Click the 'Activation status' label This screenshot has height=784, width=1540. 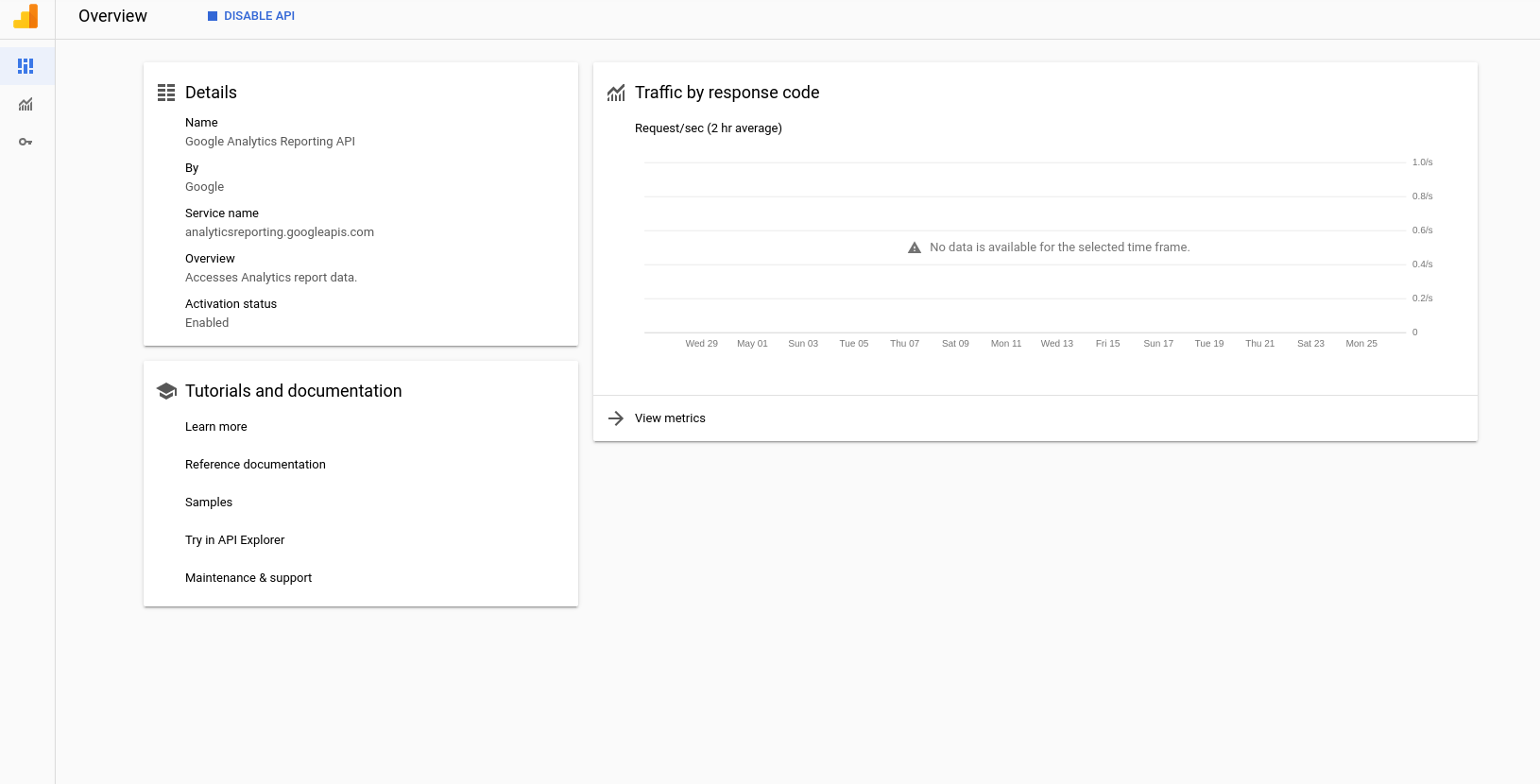pyautogui.click(x=231, y=304)
